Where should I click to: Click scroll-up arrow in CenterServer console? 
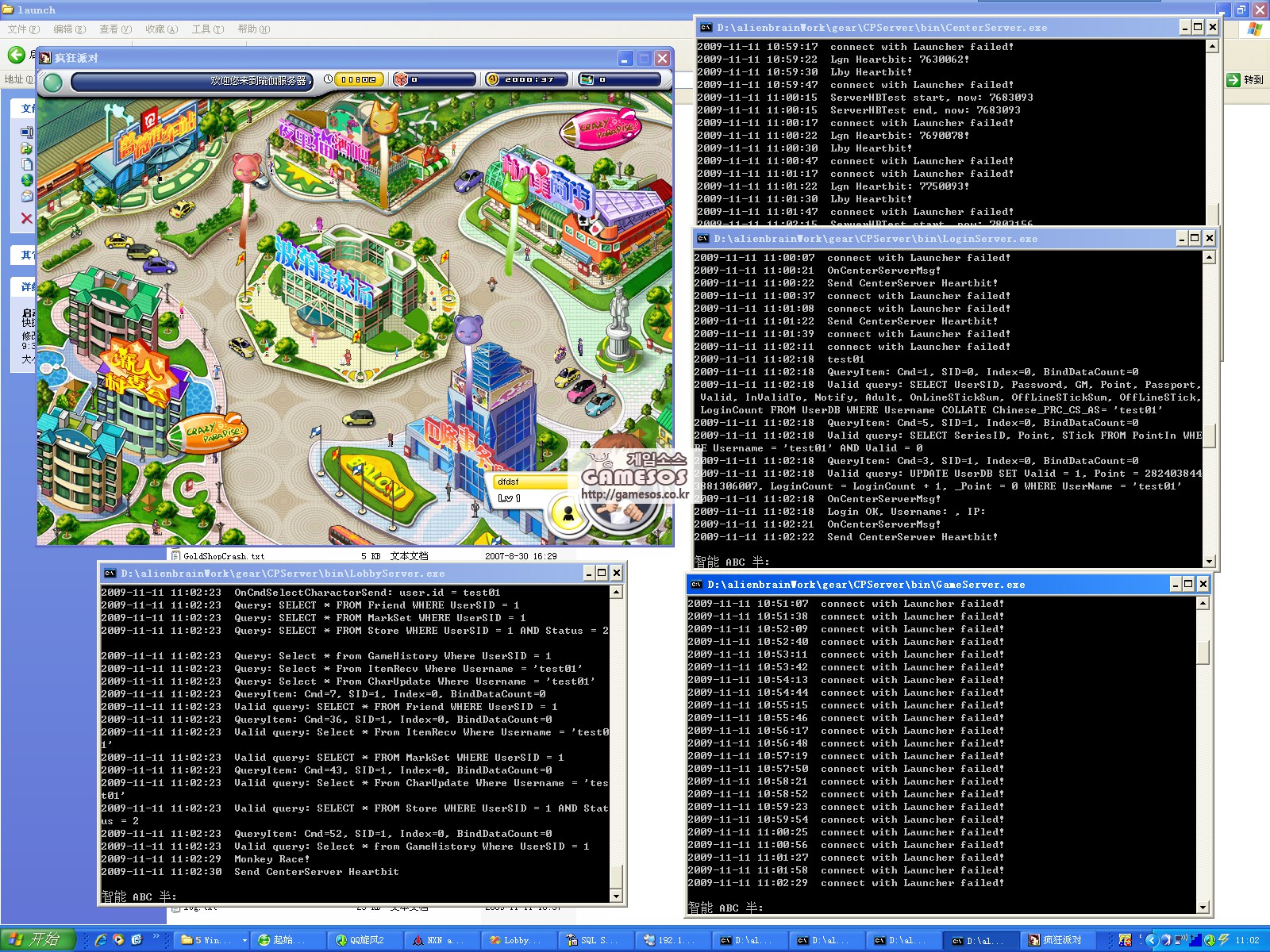(1212, 46)
